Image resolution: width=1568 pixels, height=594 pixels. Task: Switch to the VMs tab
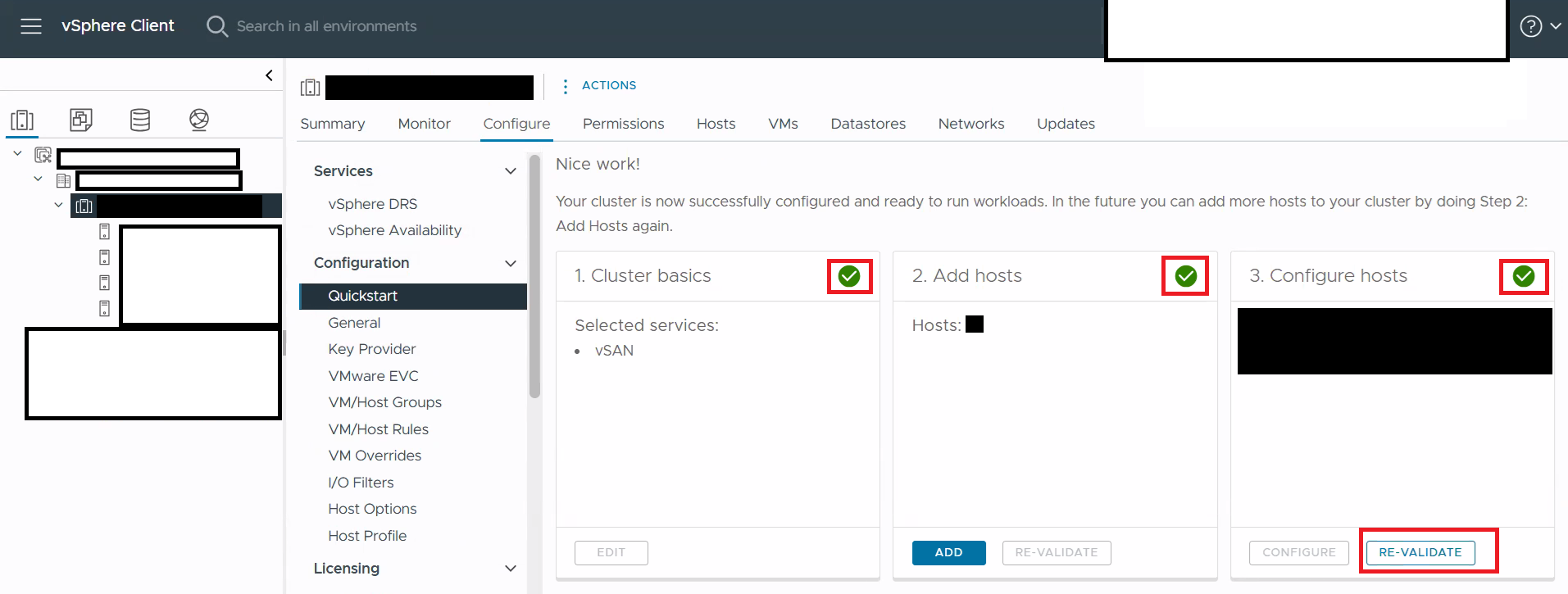point(784,124)
